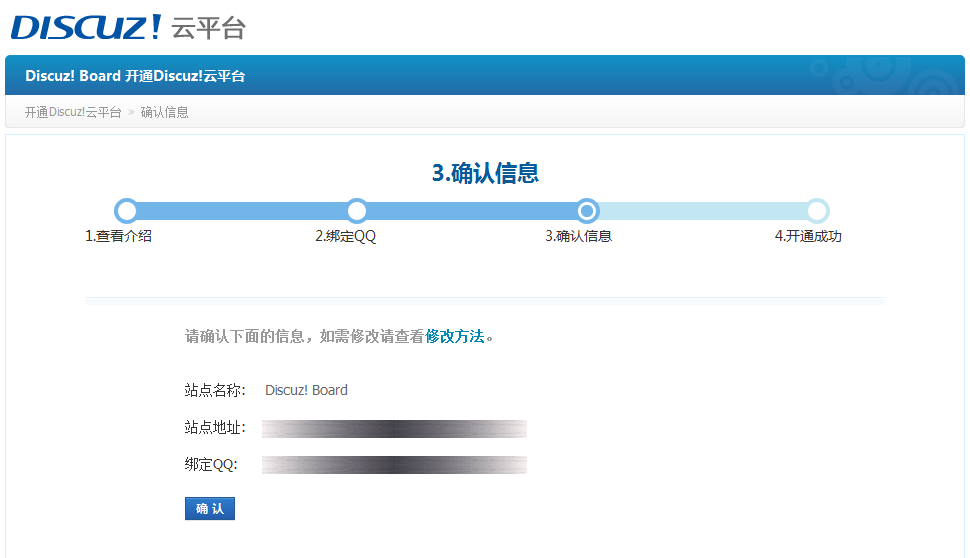
Task: Click the blurred 绑定QQ value
Action: tap(394, 465)
